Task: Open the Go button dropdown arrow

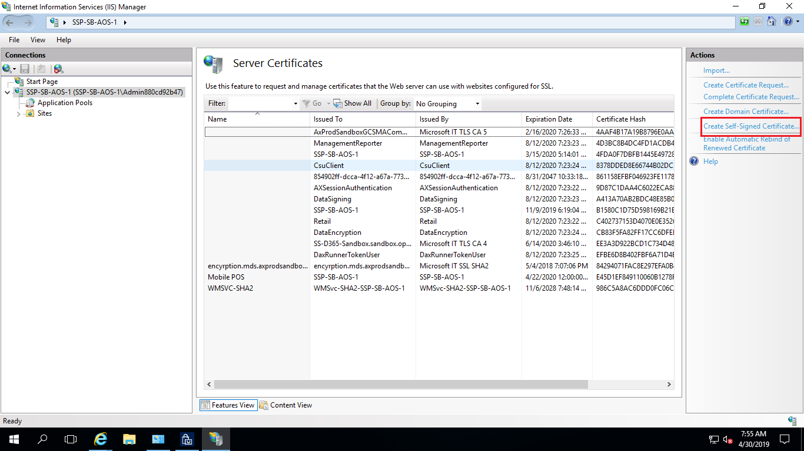Action: tap(328, 104)
